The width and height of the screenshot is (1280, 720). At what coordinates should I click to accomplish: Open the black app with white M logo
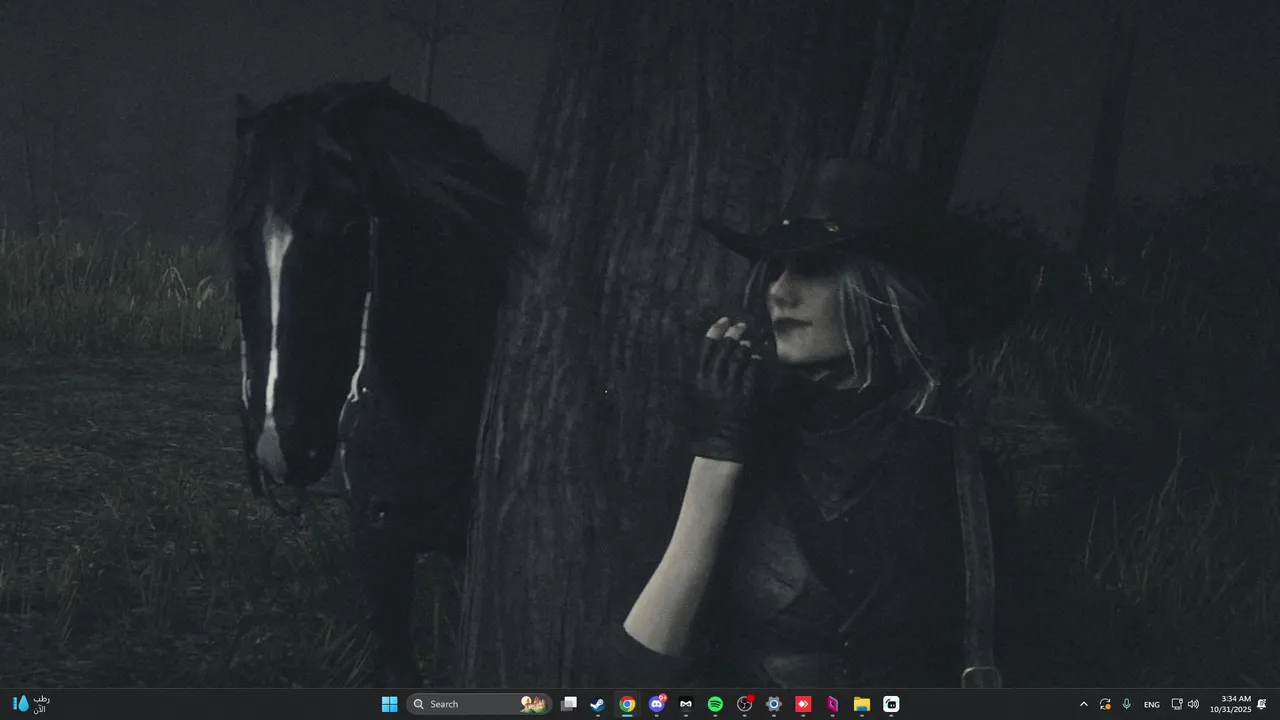(x=686, y=704)
